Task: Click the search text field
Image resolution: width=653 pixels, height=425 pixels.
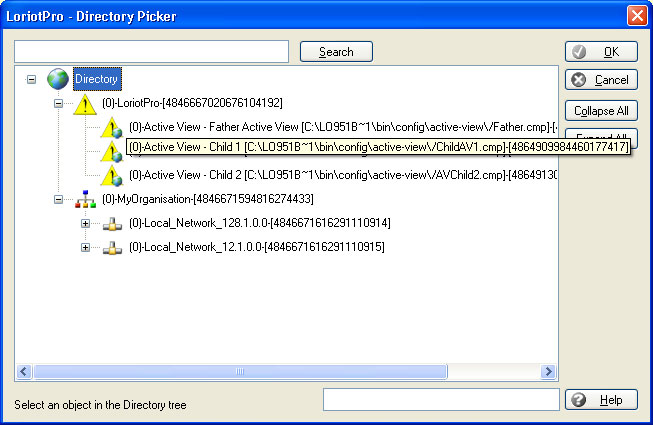Action: coord(152,52)
